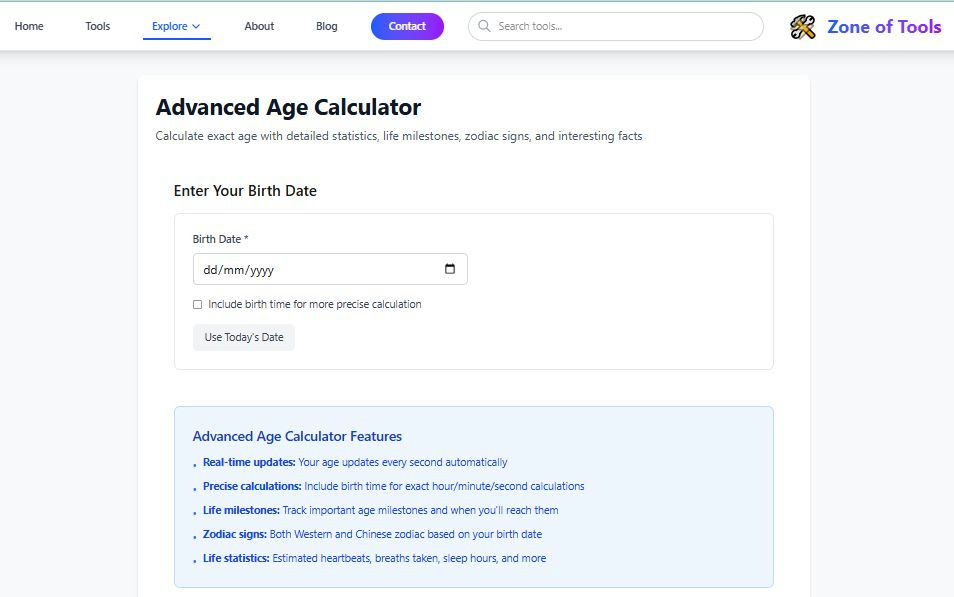This screenshot has width=954, height=597.
Task: Click the purple Contact button
Action: point(407,26)
